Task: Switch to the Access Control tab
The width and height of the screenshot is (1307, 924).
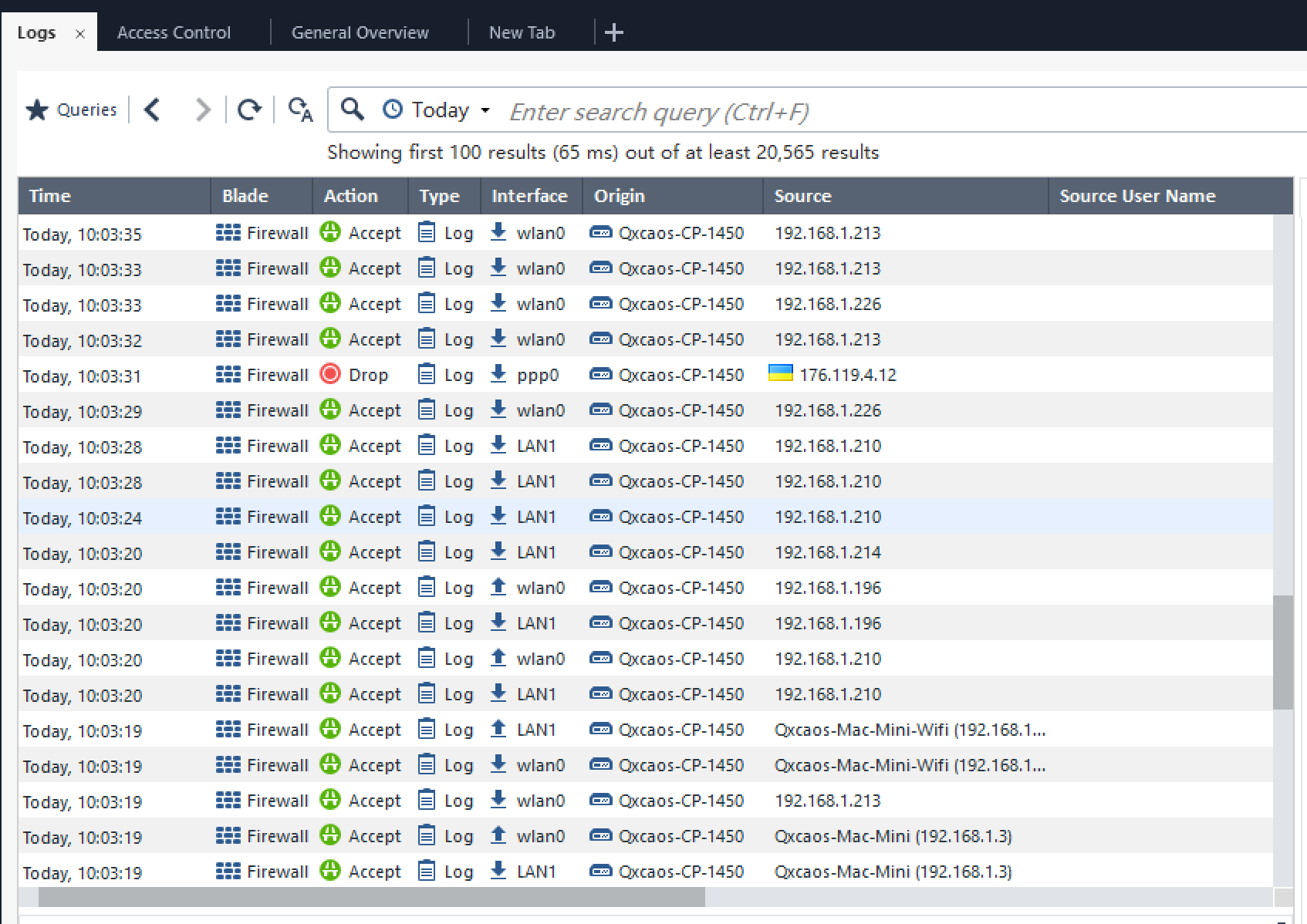Action: [174, 32]
